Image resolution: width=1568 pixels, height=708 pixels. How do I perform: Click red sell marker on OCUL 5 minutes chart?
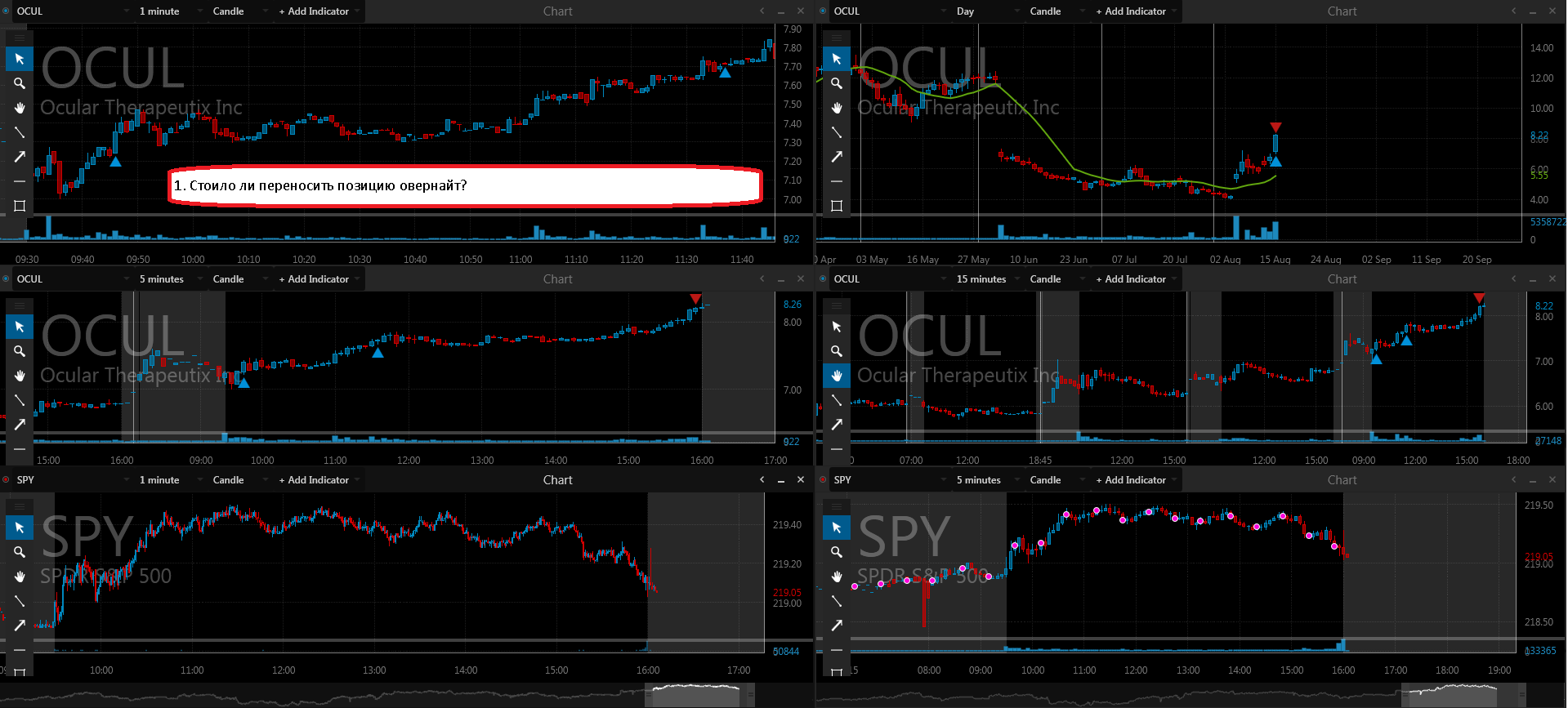pyautogui.click(x=695, y=299)
